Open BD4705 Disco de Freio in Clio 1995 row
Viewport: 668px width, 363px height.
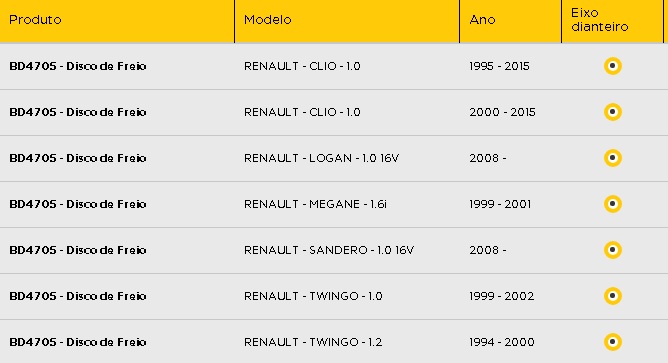click(x=78, y=66)
